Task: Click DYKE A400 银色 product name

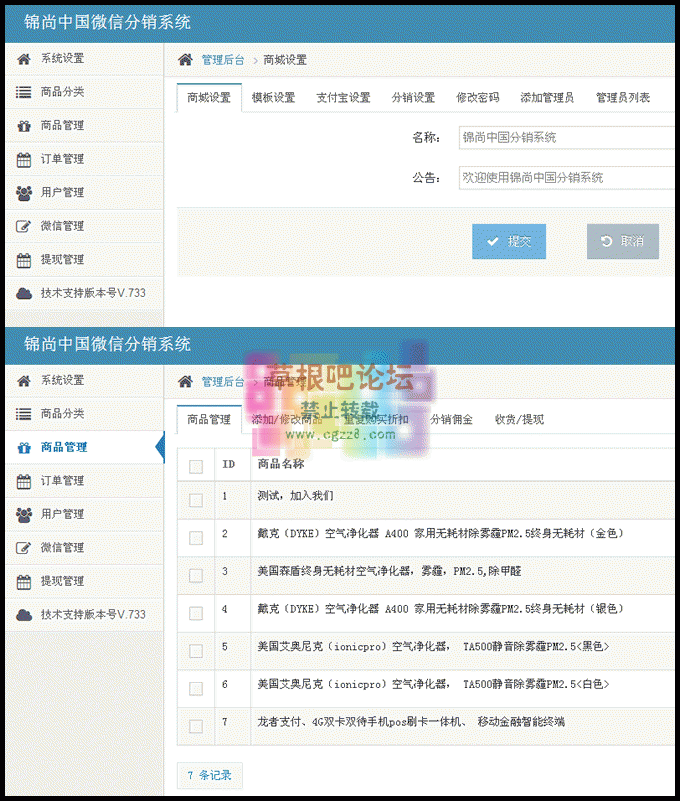Action: [440, 609]
